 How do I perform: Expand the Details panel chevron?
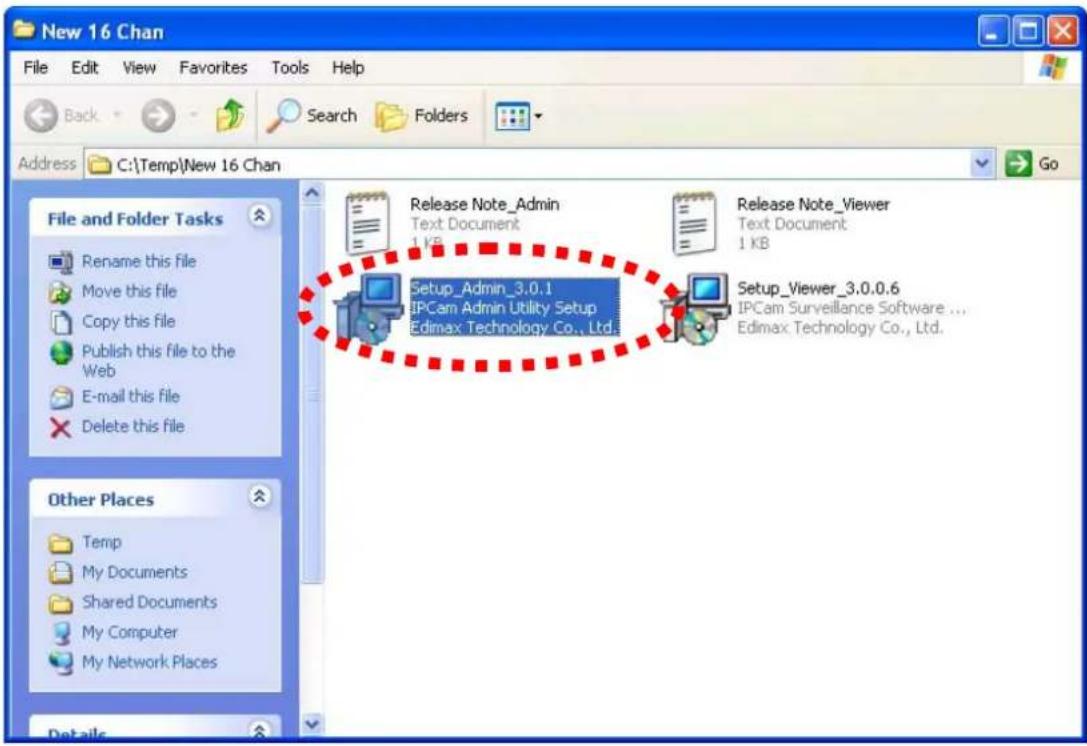(x=259, y=729)
